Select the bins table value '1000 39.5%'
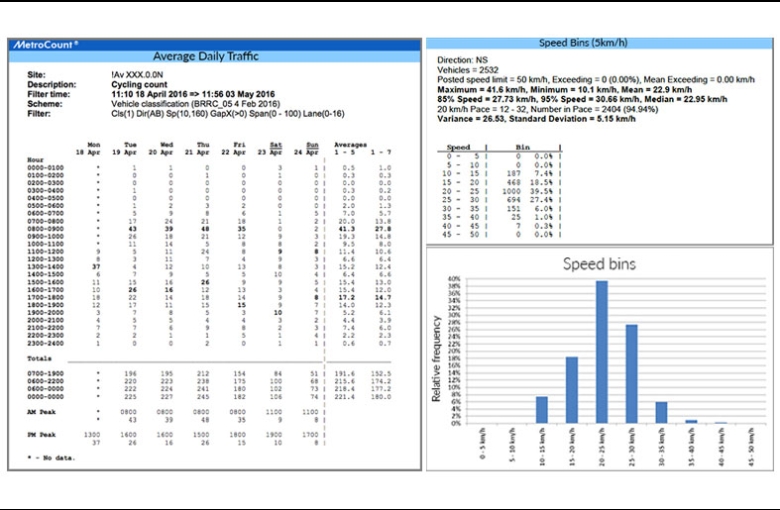 click(527, 191)
